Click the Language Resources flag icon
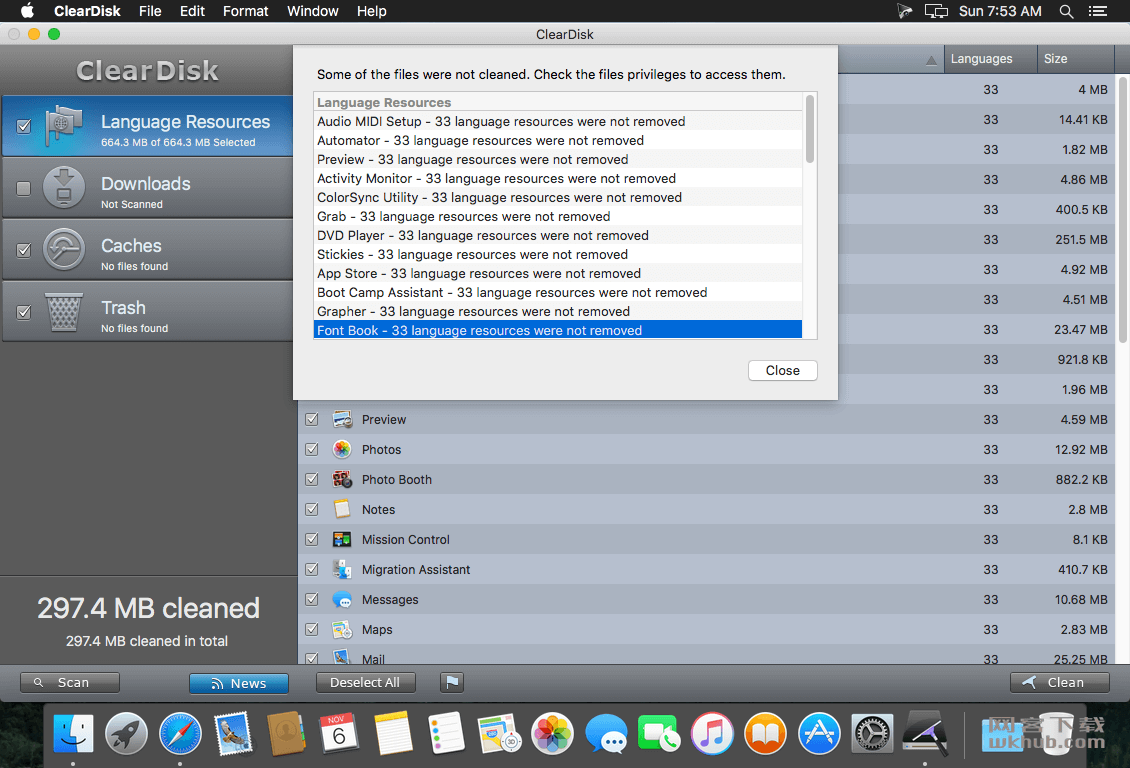Viewport: 1130px width, 768px height. point(63,126)
